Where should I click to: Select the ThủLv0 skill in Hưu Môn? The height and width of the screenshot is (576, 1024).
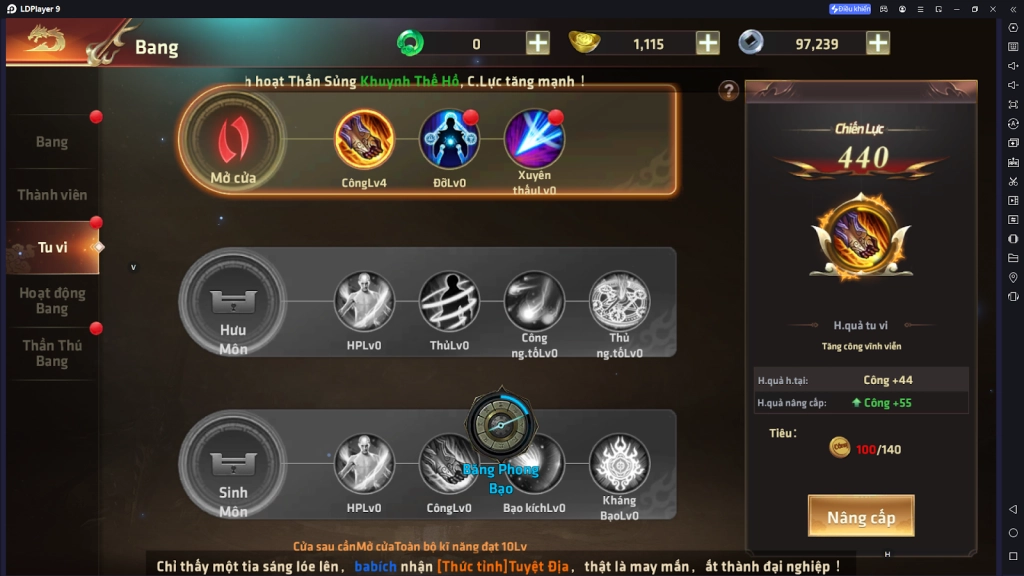click(x=449, y=302)
